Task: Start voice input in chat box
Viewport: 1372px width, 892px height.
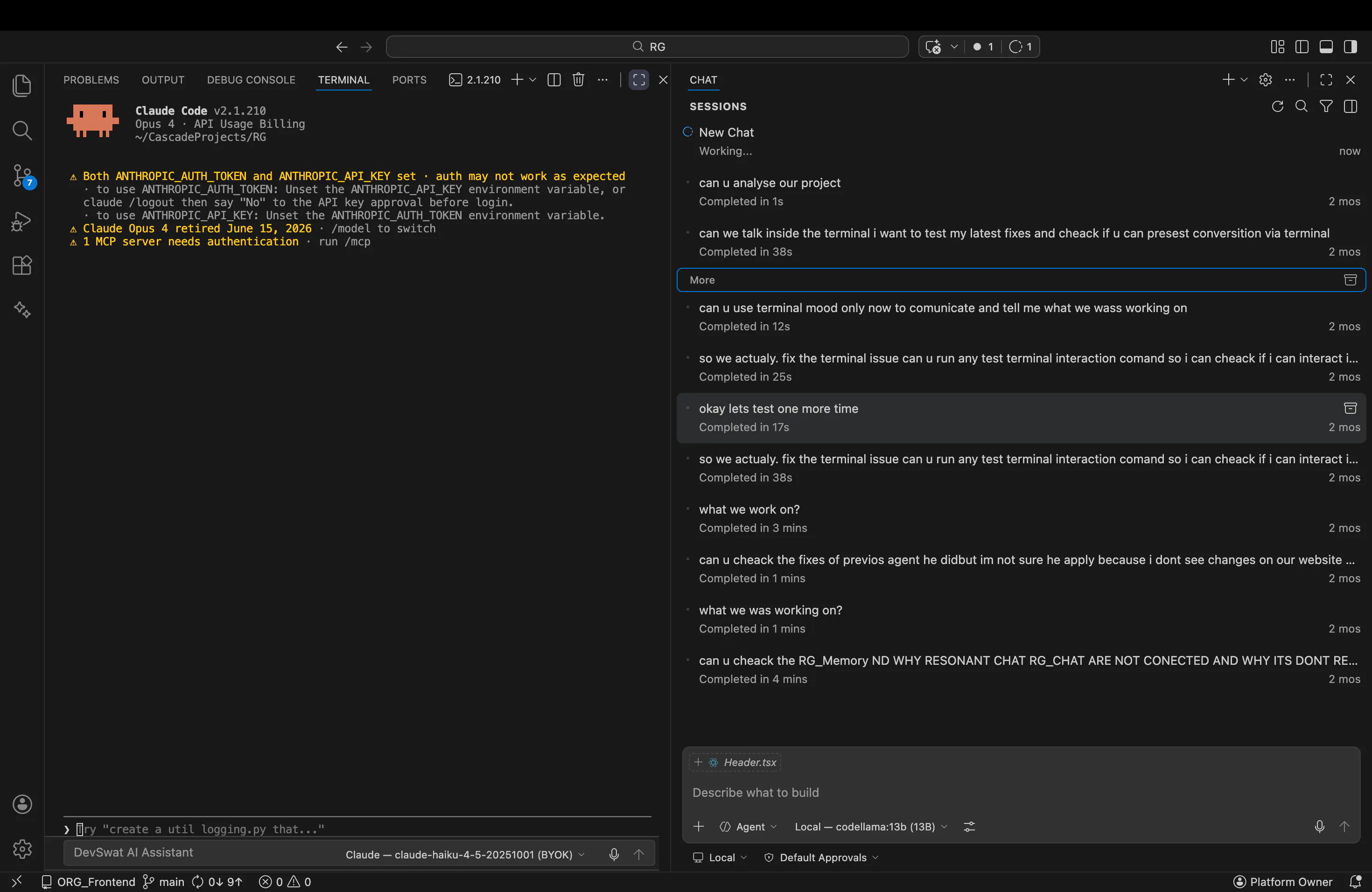Action: coord(1319,826)
